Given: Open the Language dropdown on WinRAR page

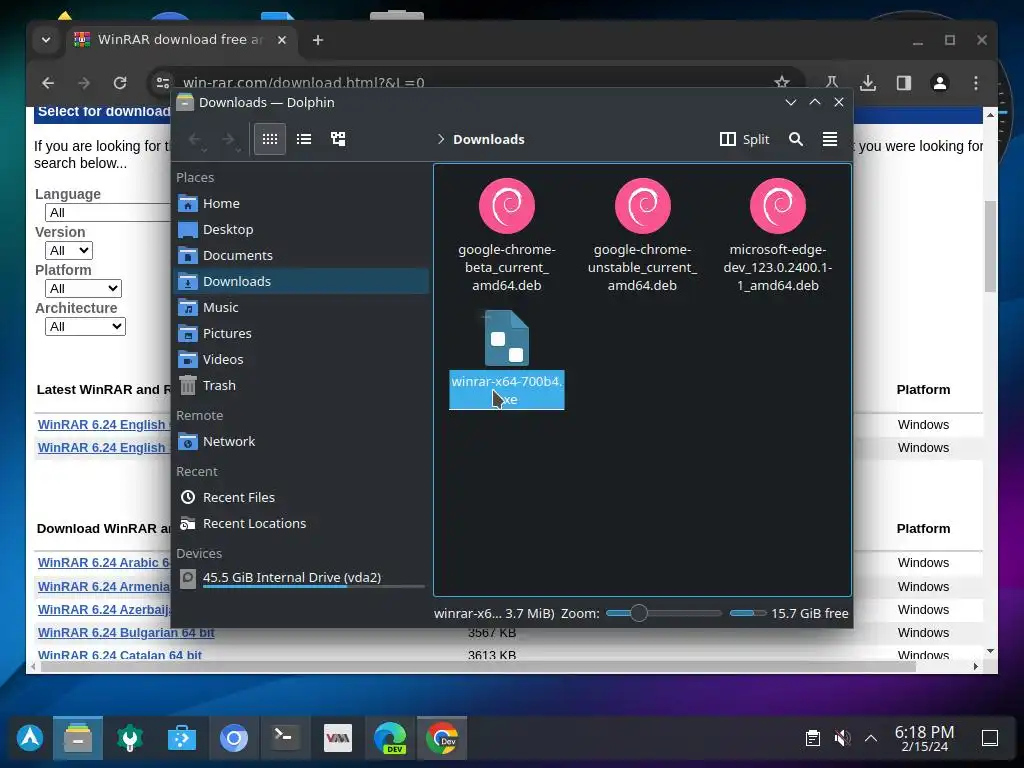Looking at the screenshot, I should click(108, 212).
